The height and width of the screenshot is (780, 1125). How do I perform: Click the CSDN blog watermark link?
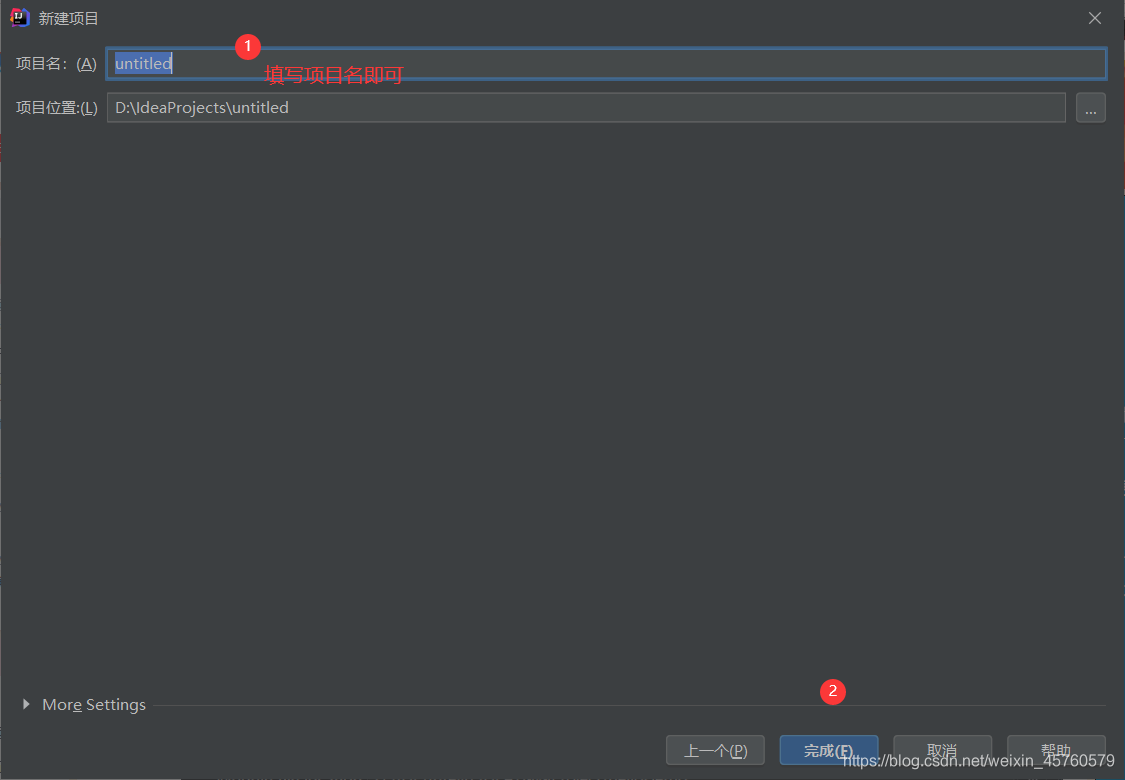(980, 762)
